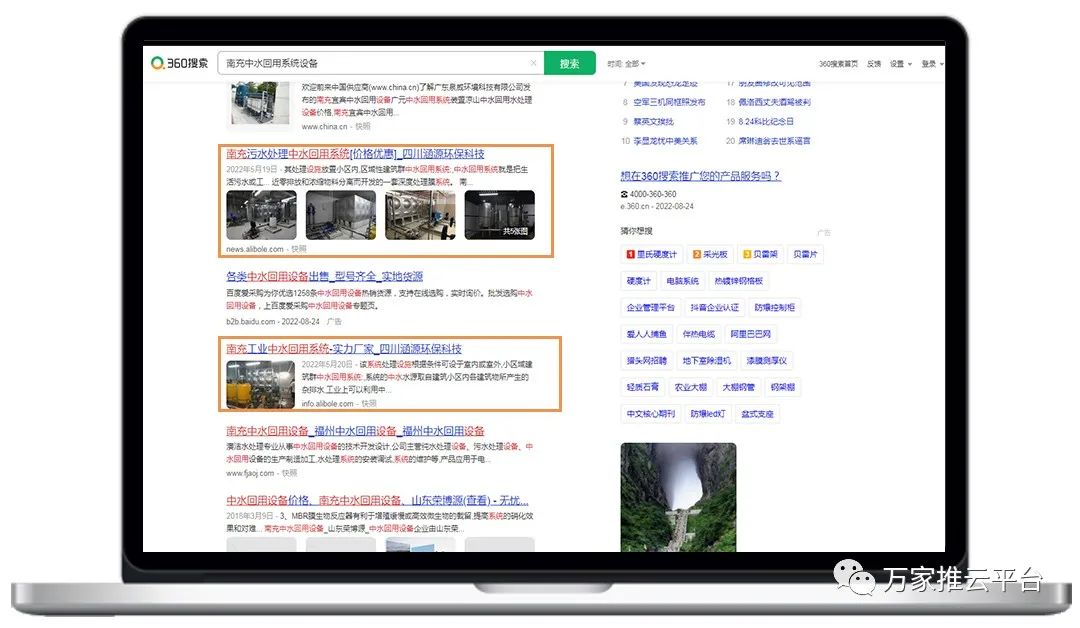Click the 360搜索 logo icon
The width and height of the screenshot is (1080, 628).
[x=180, y=63]
